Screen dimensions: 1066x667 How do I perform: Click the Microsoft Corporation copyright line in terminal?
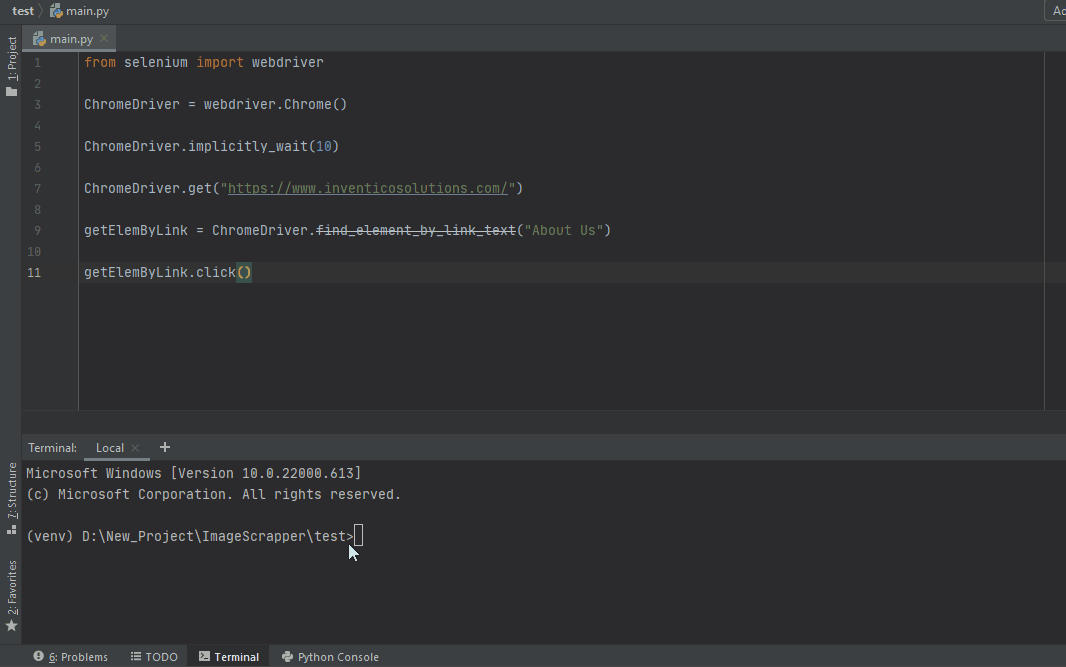(x=213, y=494)
